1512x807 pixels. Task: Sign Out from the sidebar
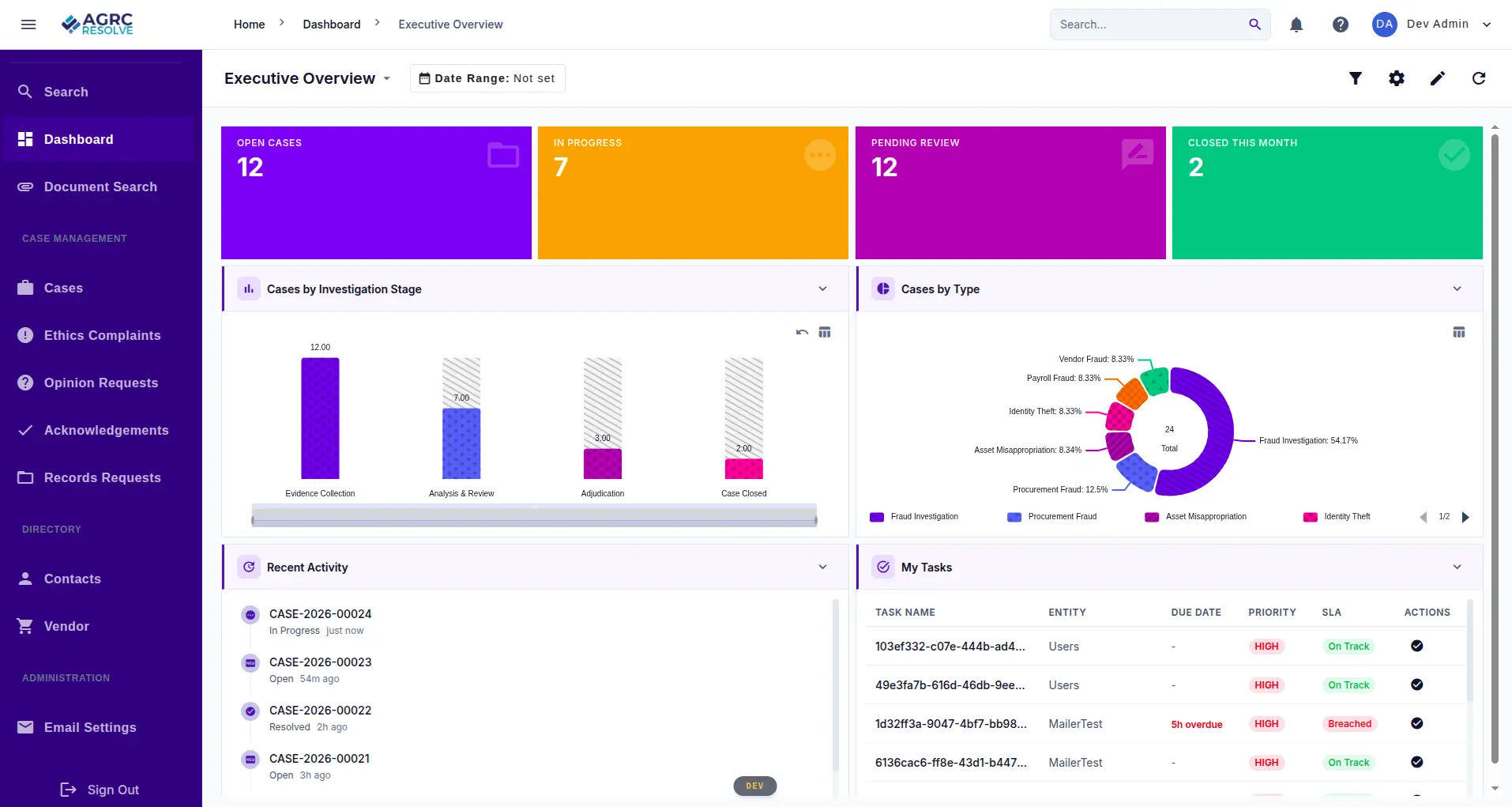point(100,790)
